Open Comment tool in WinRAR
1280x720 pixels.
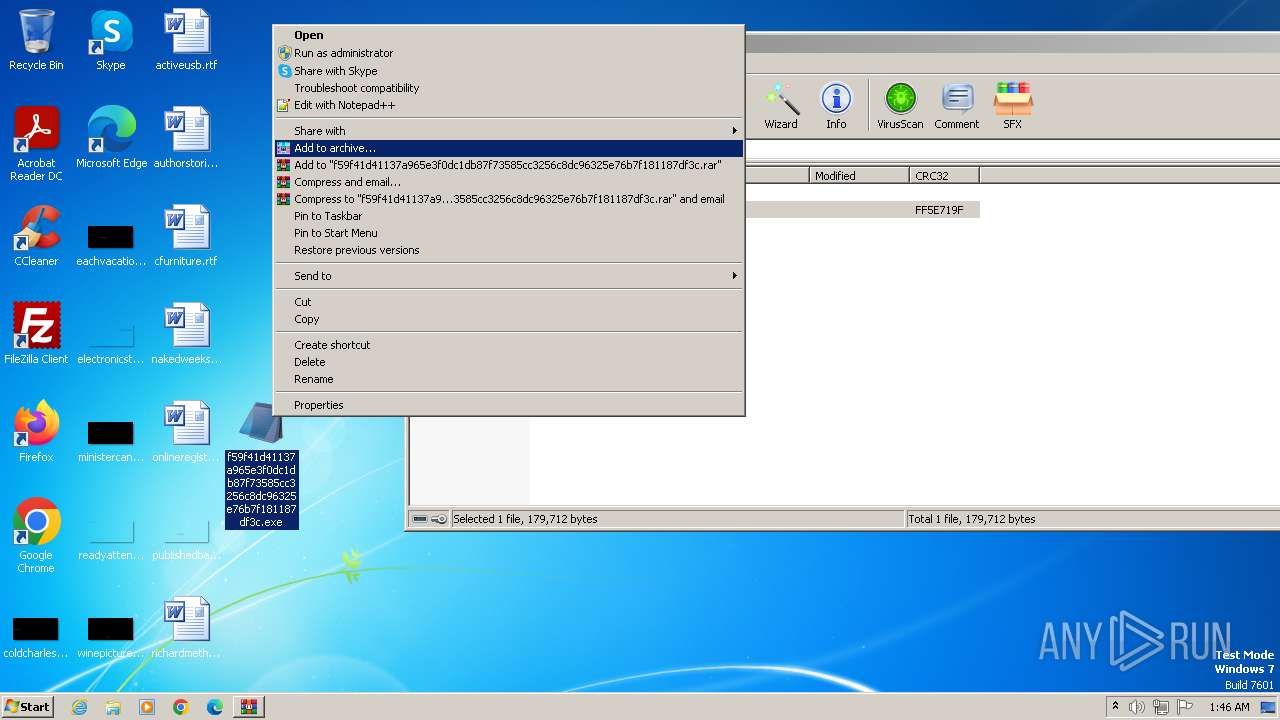pos(957,106)
